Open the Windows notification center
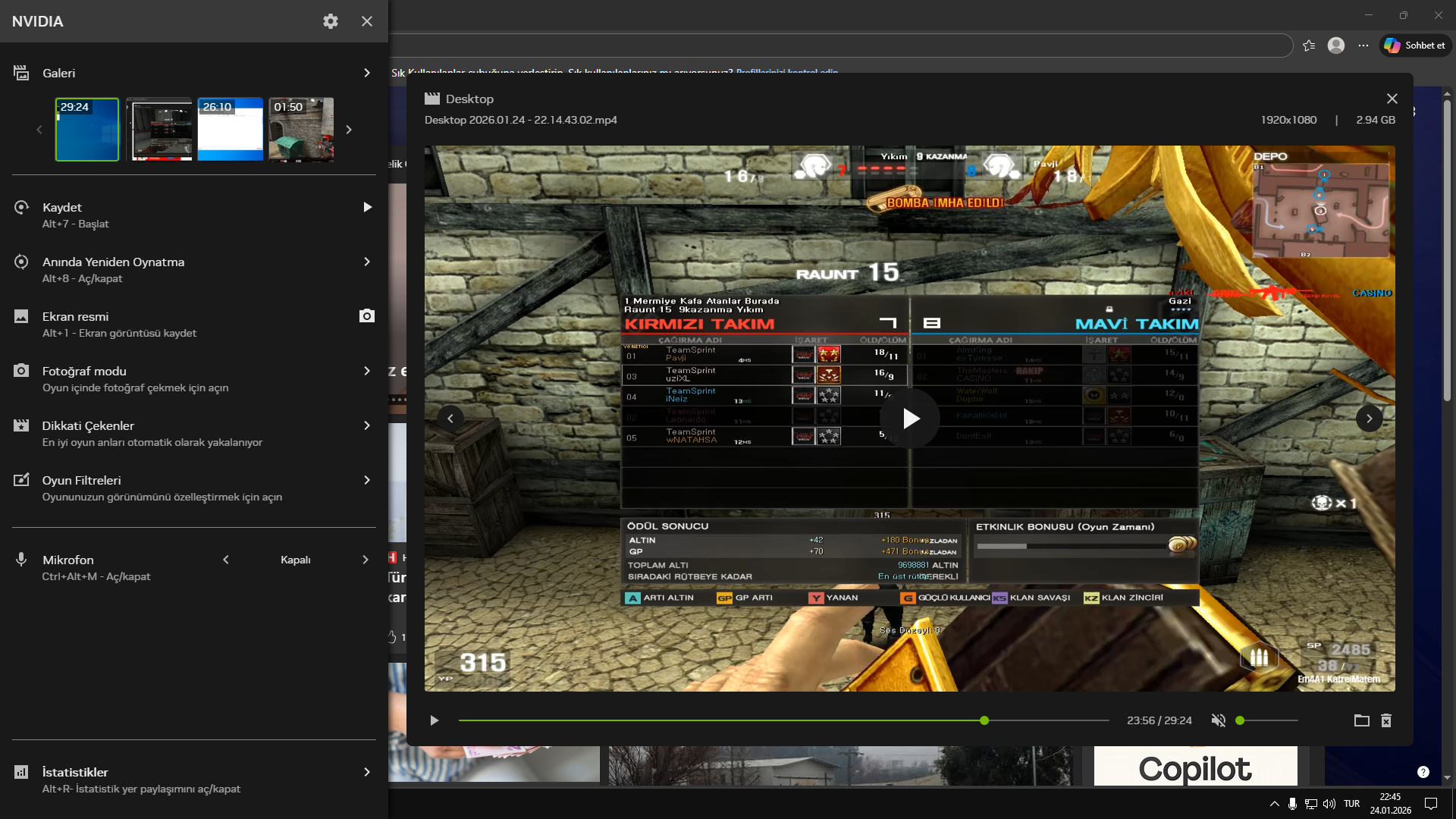The height and width of the screenshot is (819, 1456). click(x=1431, y=804)
